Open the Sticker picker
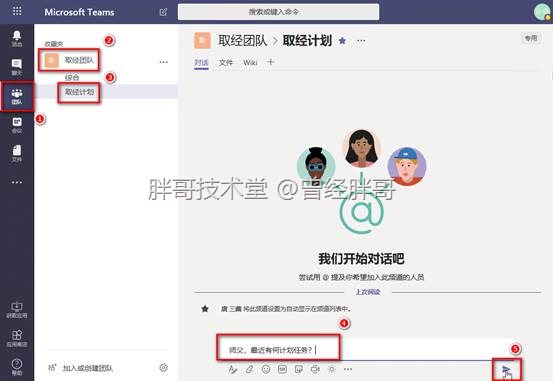The width and height of the screenshot is (553, 381). [x=299, y=369]
